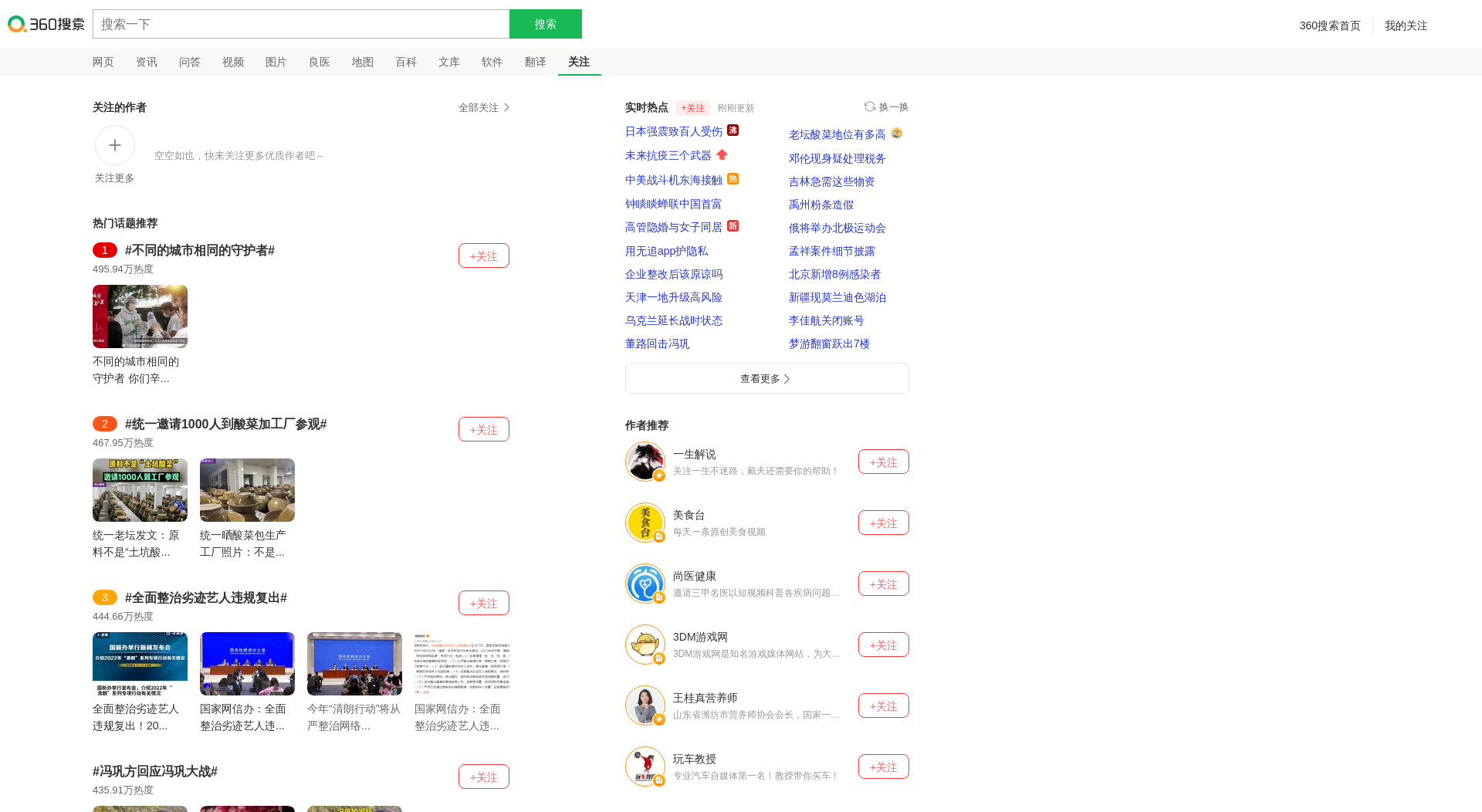Follow topic #全面整治劣迹艺人违规复出#
The width and height of the screenshot is (1482, 812).
click(x=484, y=603)
